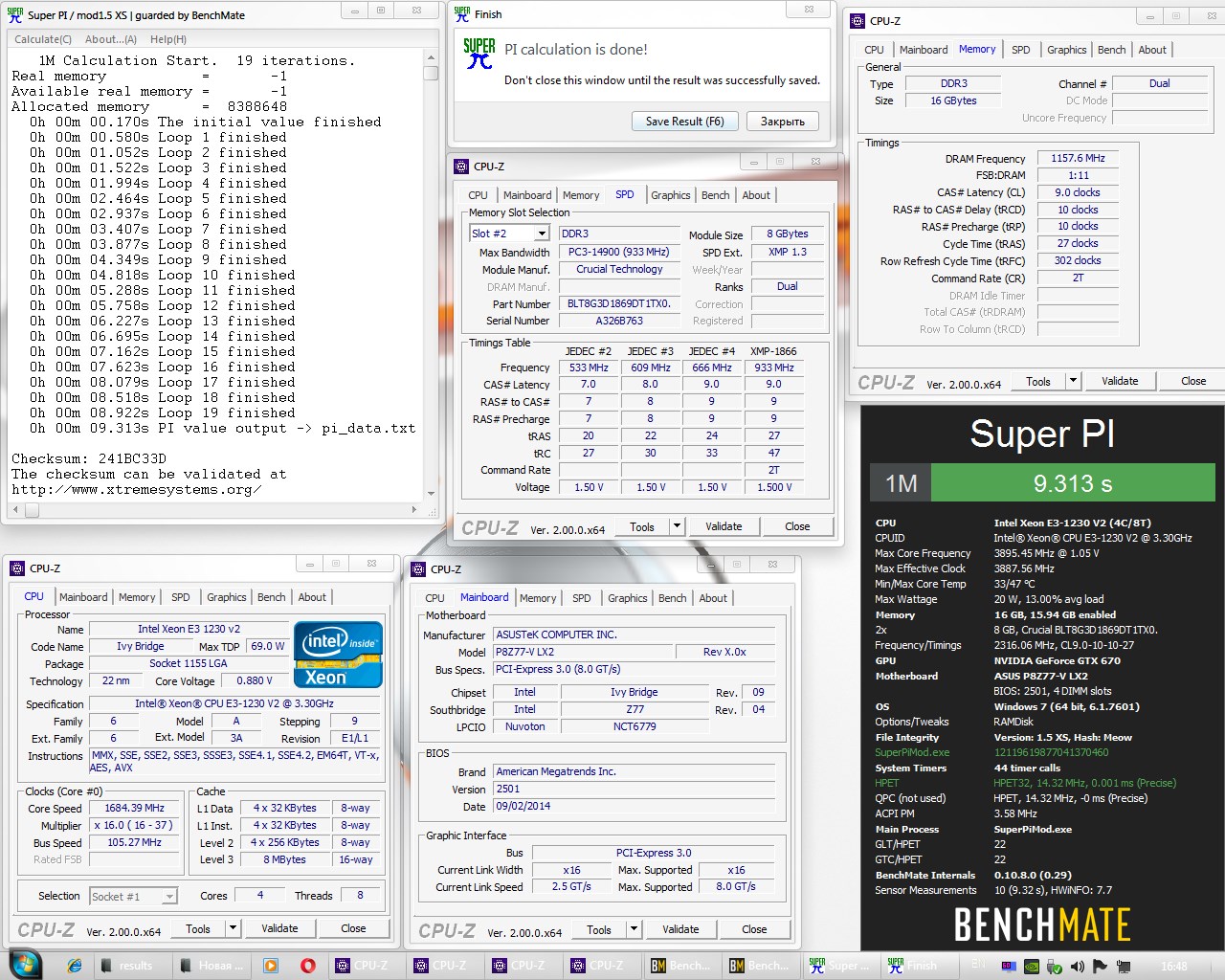Click Close in CPU-Z SPD window
Image resolution: width=1225 pixels, height=980 pixels.
coord(797,526)
